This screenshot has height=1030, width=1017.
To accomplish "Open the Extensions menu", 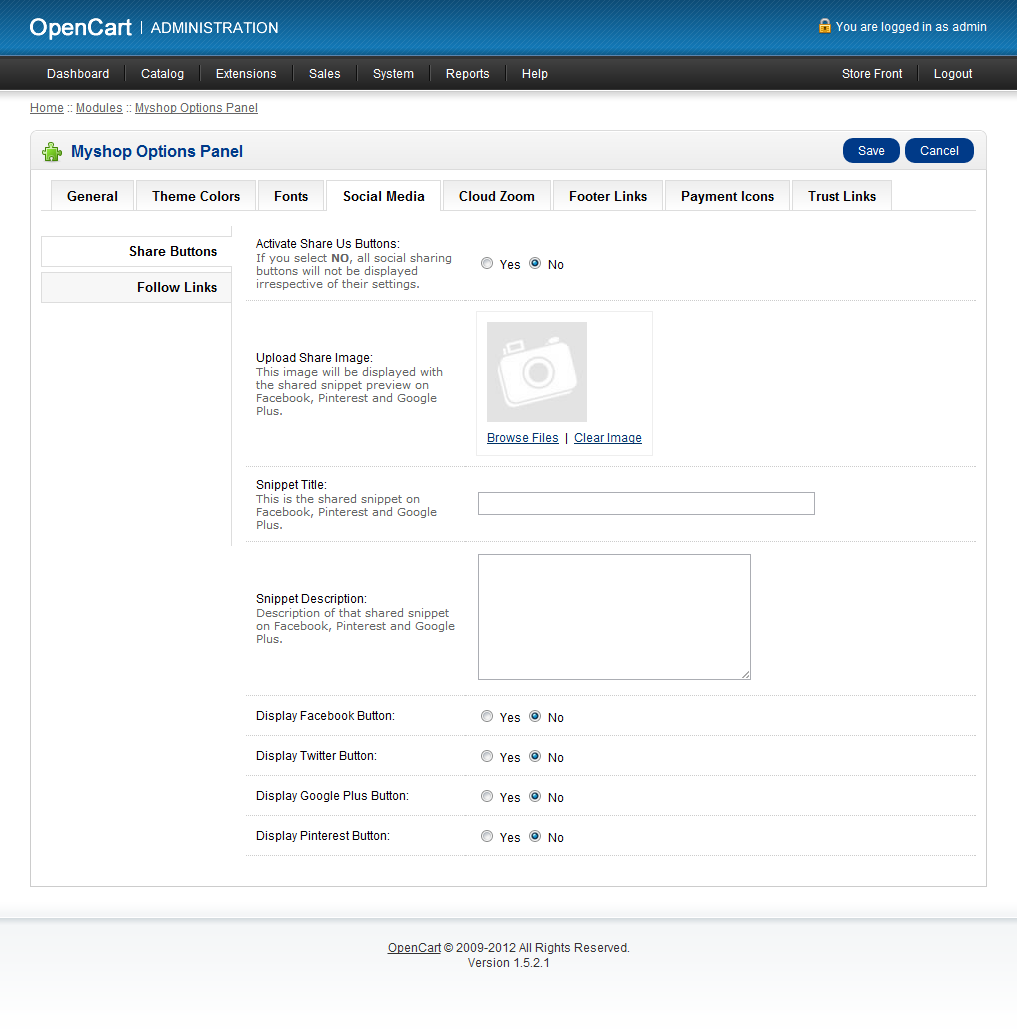I will pos(246,74).
